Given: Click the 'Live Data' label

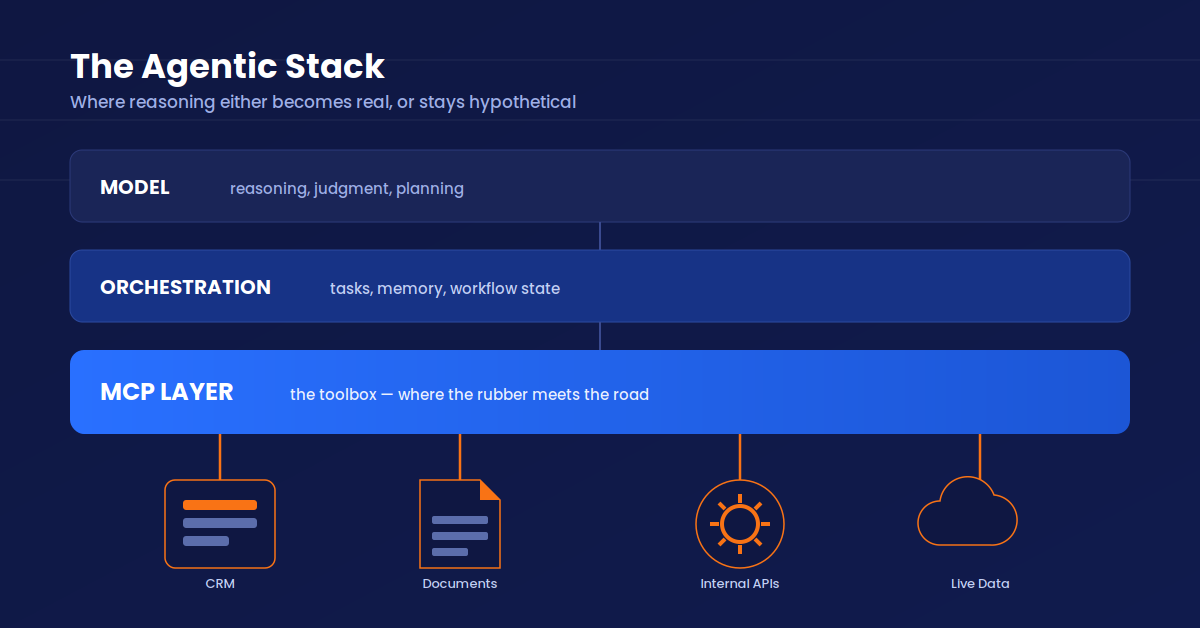Looking at the screenshot, I should [x=980, y=583].
